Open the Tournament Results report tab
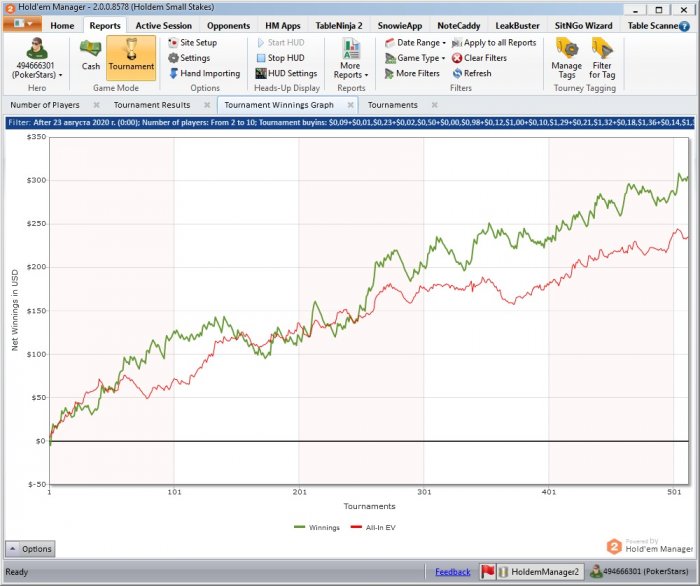This screenshot has height=586, width=700. [151, 104]
